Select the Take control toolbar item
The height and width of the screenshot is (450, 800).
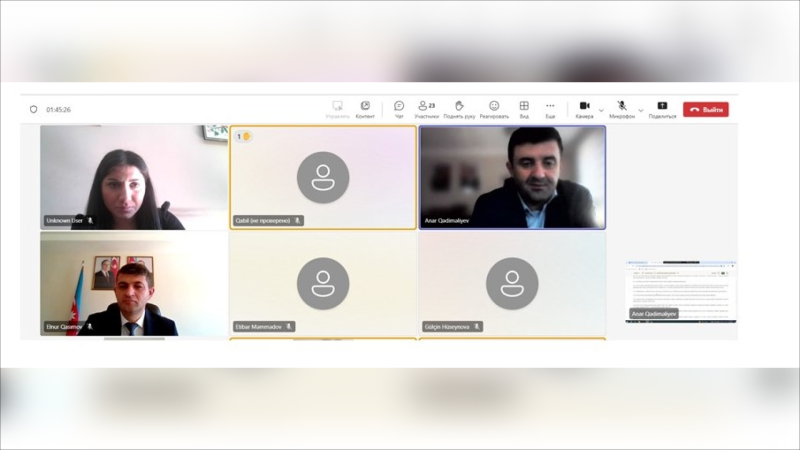337,109
